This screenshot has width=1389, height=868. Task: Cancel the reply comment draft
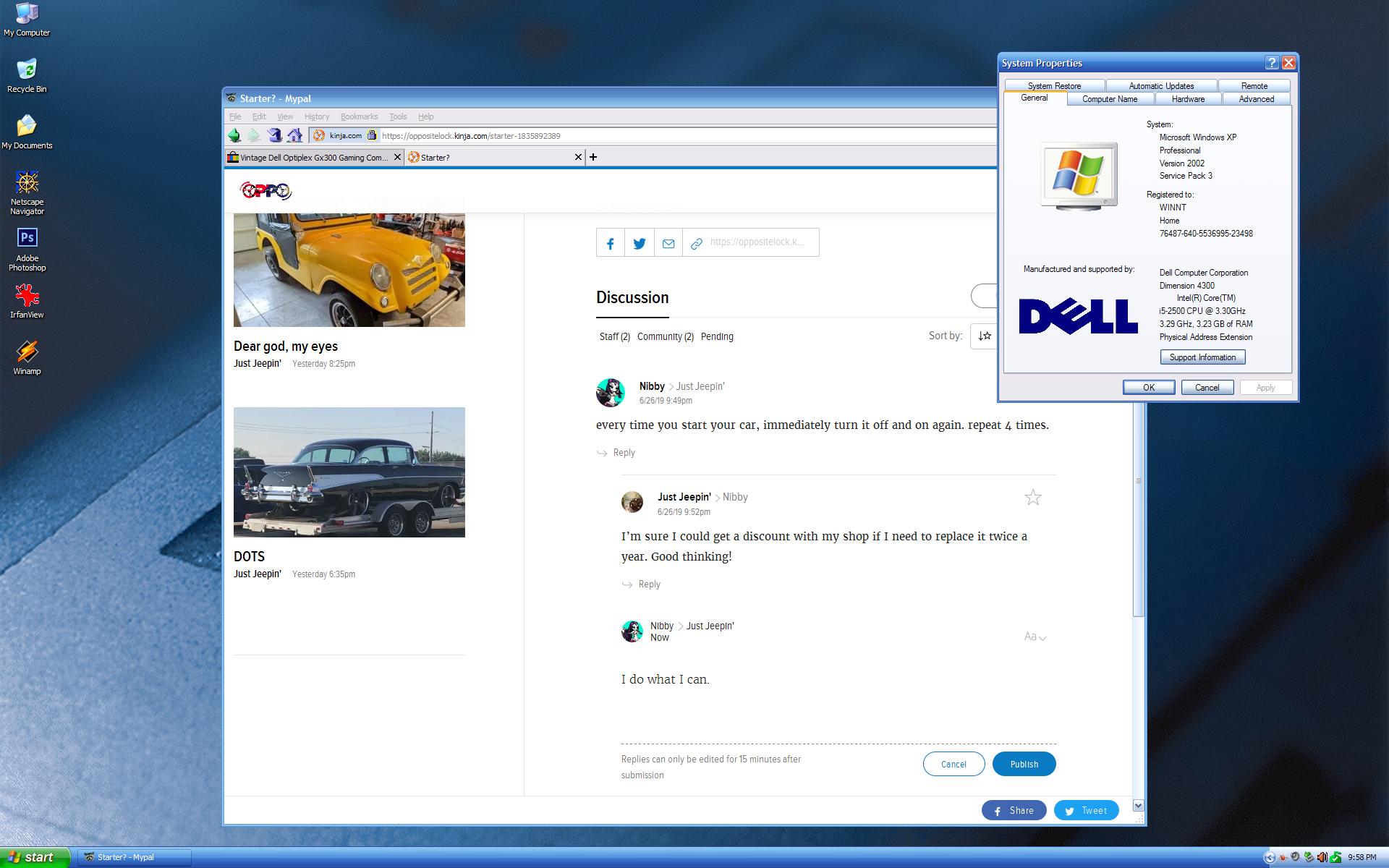[953, 764]
